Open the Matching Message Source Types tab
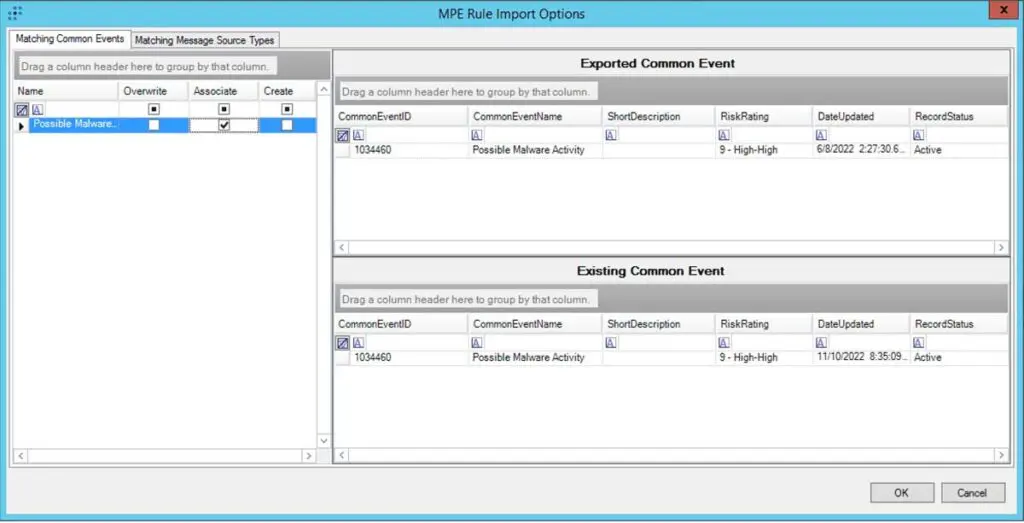This screenshot has height=523, width=1024. [204, 40]
